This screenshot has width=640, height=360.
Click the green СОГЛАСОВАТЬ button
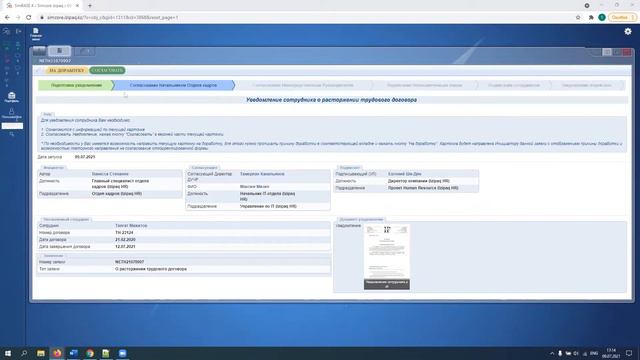click(x=107, y=70)
